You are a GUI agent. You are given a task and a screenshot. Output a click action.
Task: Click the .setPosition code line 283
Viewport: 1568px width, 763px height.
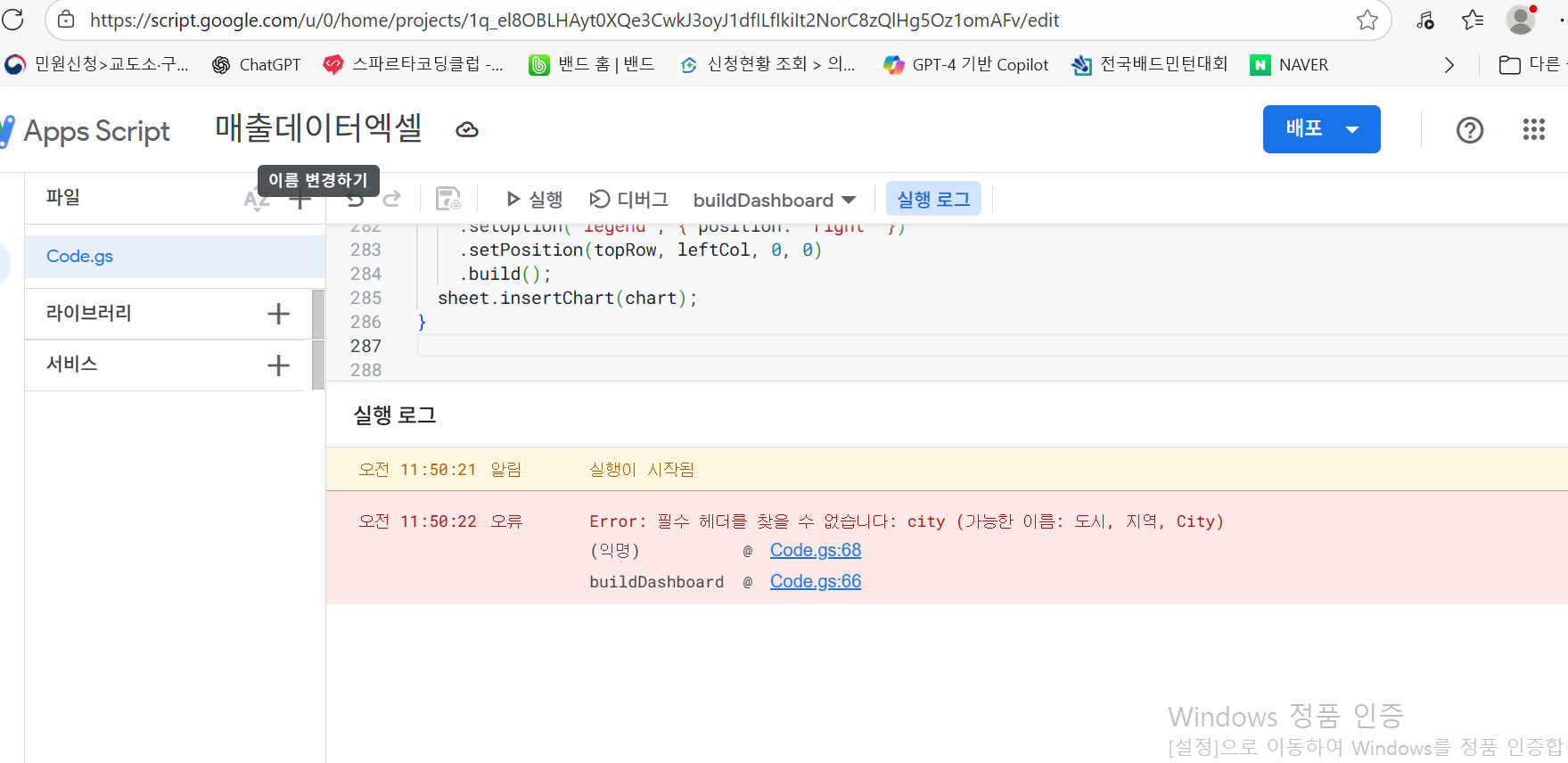tap(640, 250)
